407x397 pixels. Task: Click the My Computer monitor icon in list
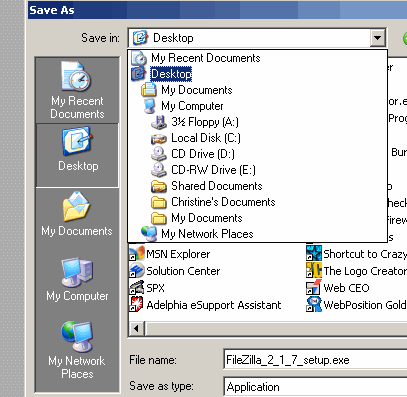pos(149,106)
